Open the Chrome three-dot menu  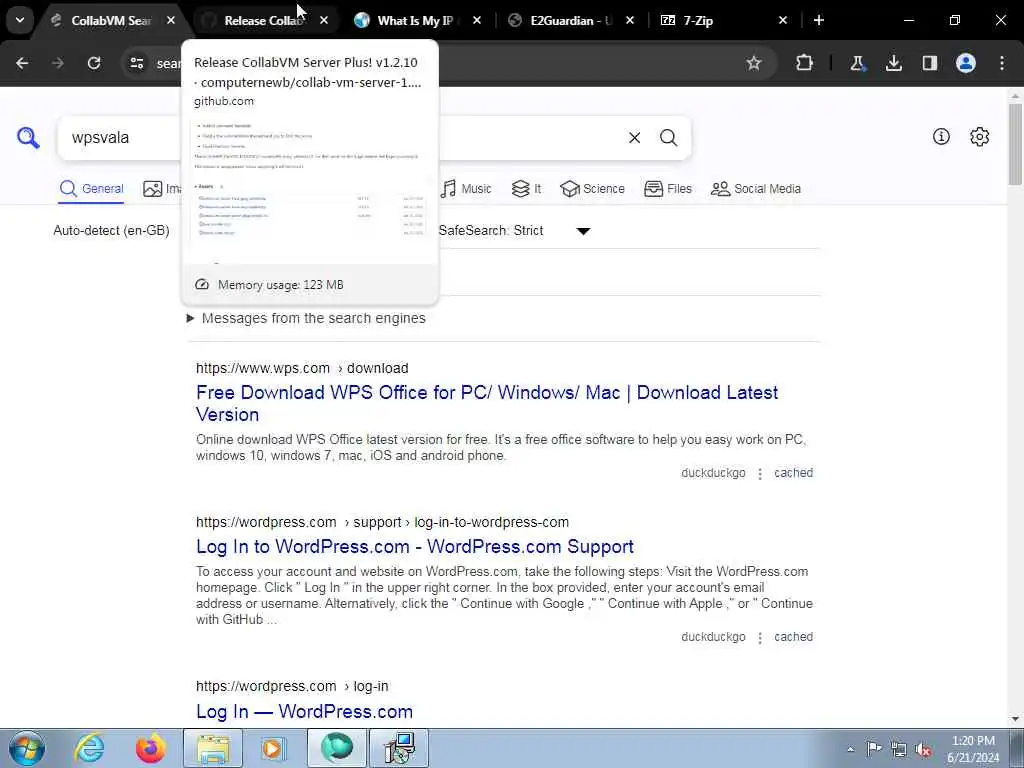(x=1002, y=63)
